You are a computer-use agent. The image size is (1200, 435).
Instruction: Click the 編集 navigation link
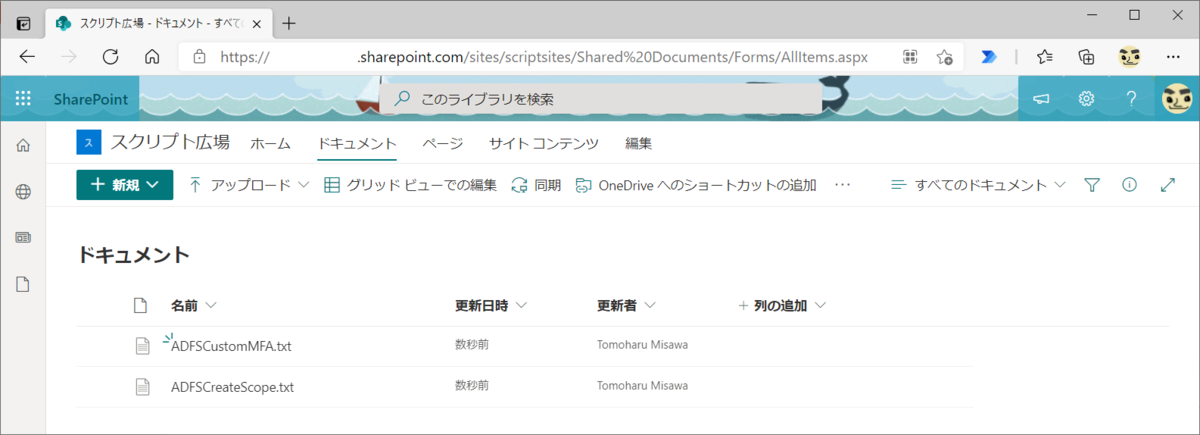[638, 143]
